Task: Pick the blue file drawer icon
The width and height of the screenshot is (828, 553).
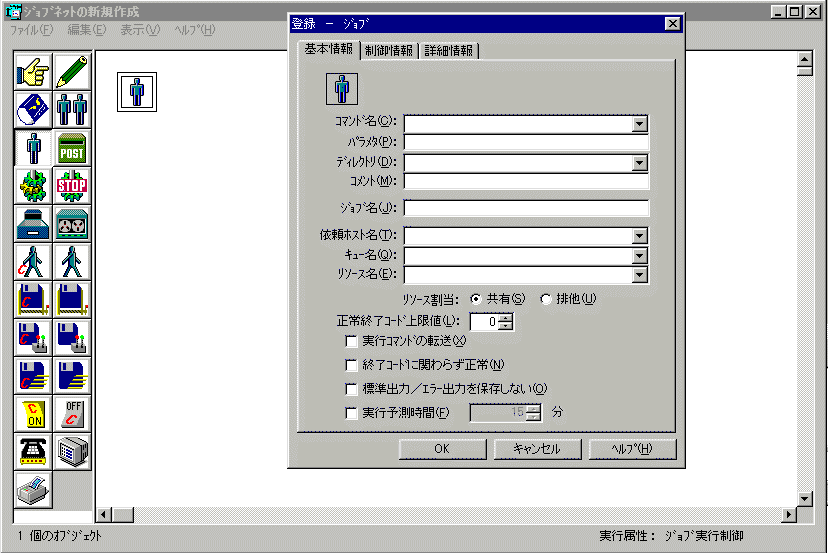Action: click(x=33, y=224)
